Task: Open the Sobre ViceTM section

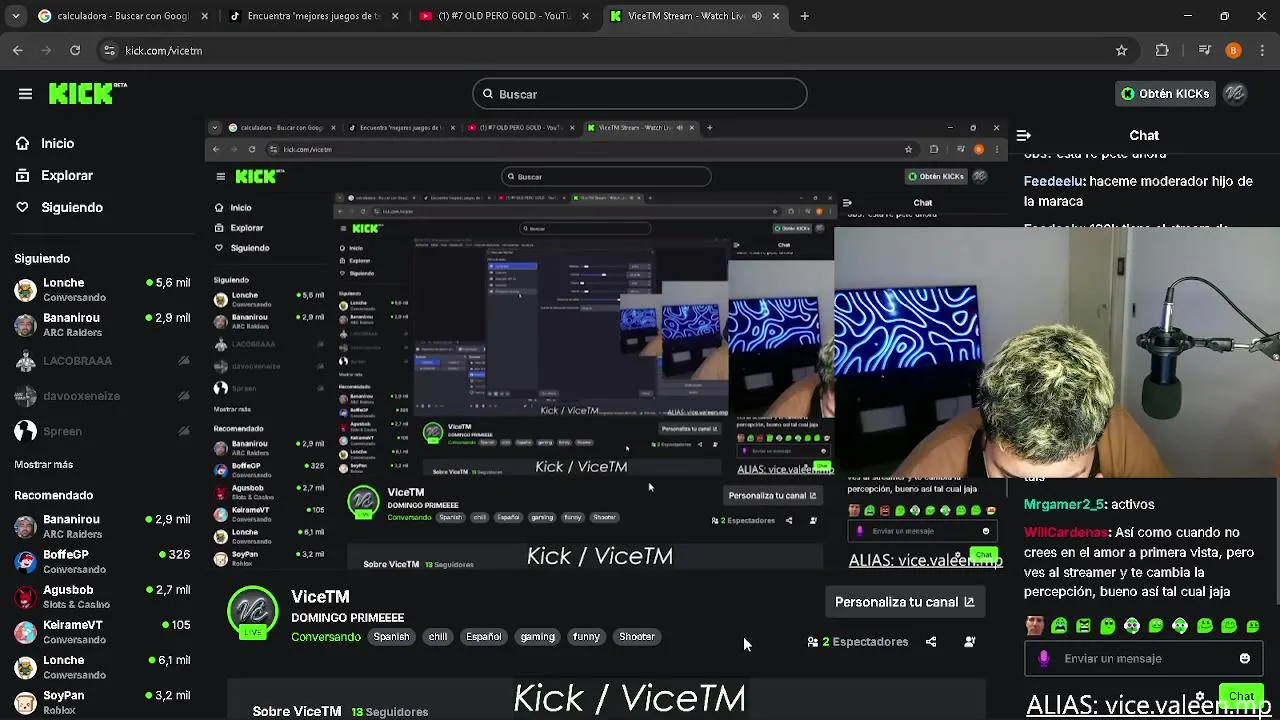Action: (x=297, y=712)
